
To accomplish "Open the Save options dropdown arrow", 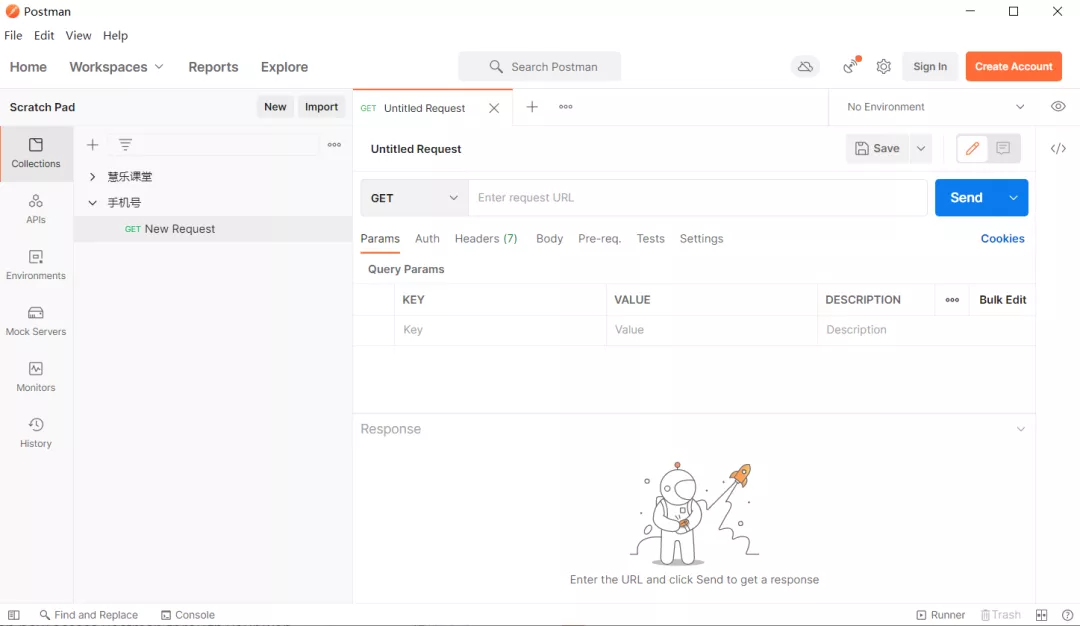I will (x=921, y=149).
